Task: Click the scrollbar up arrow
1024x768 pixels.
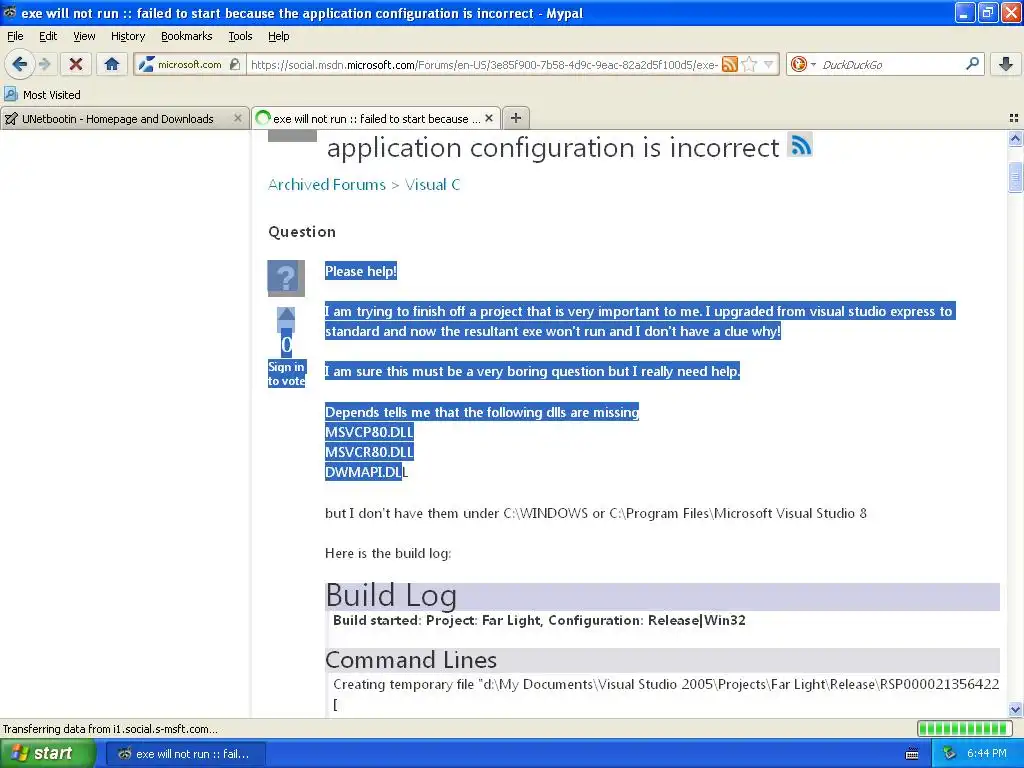Action: 1015,138
